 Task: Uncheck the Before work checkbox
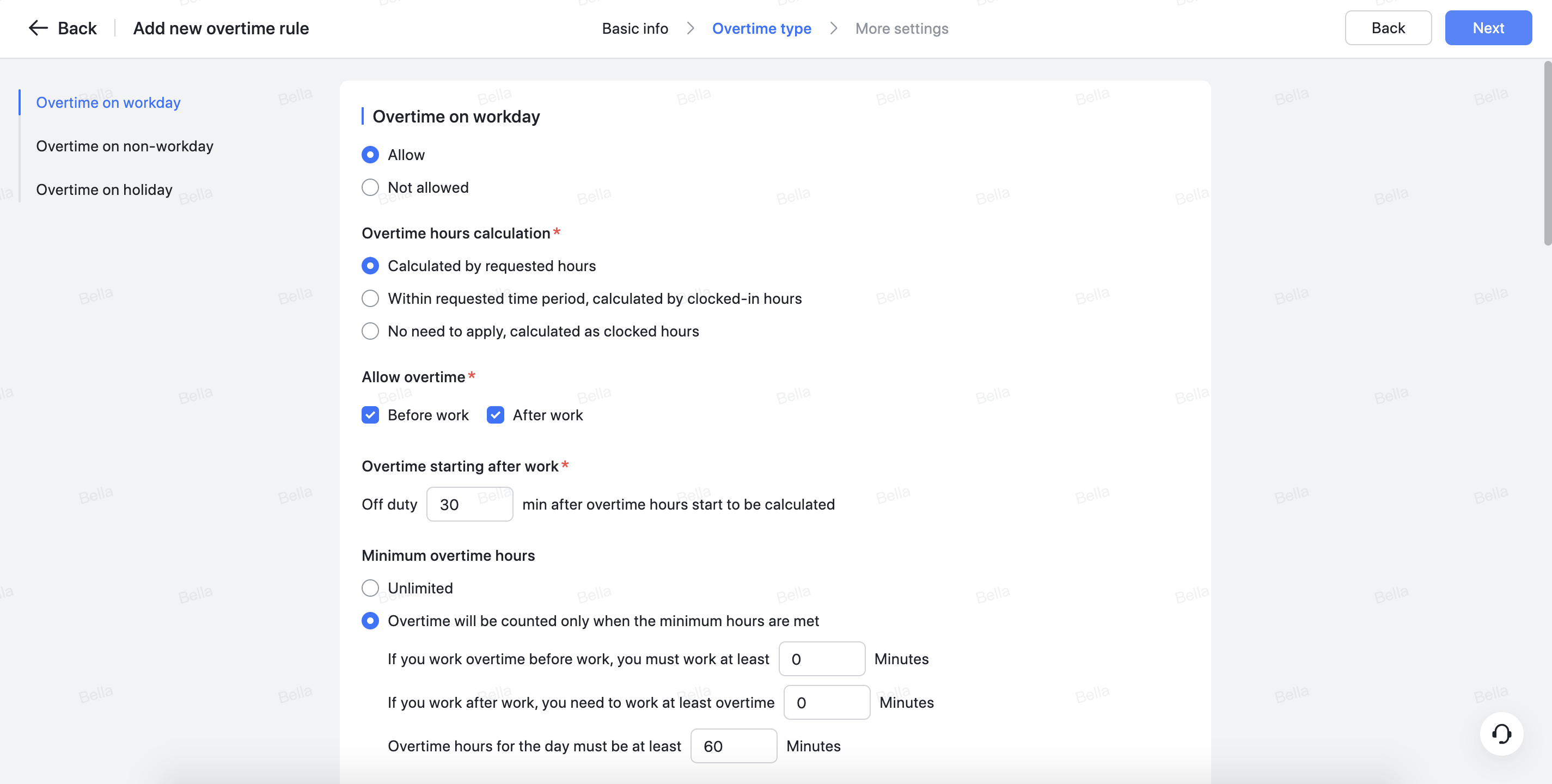[x=370, y=415]
